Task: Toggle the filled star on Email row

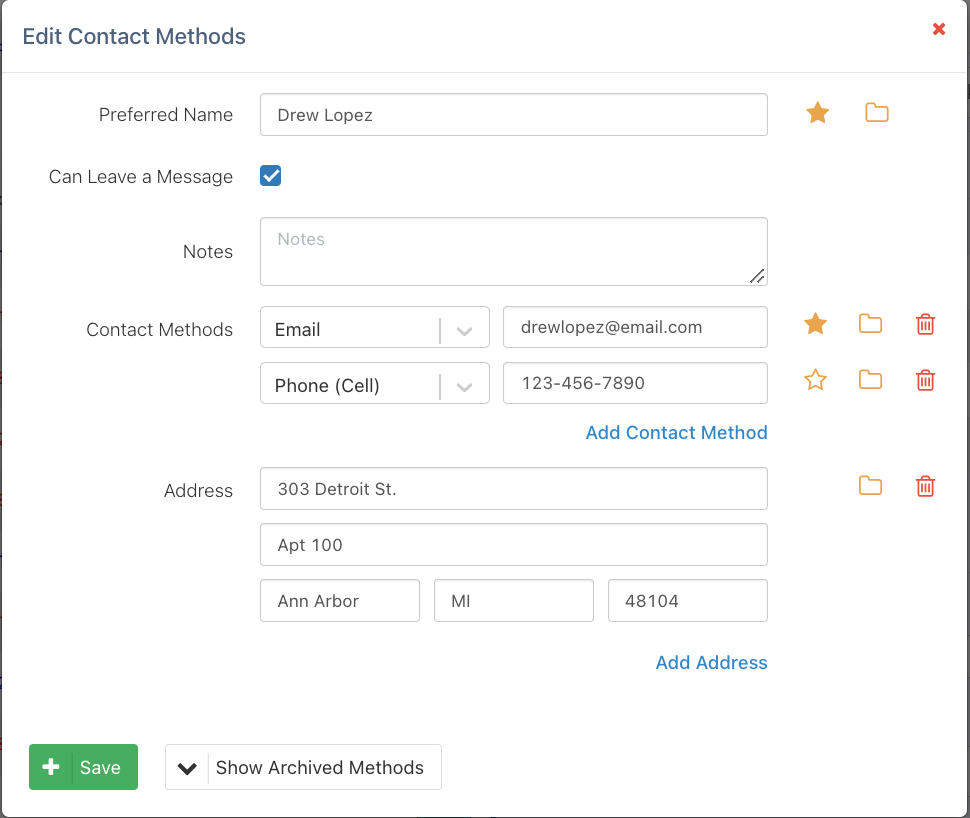Action: 816,324
